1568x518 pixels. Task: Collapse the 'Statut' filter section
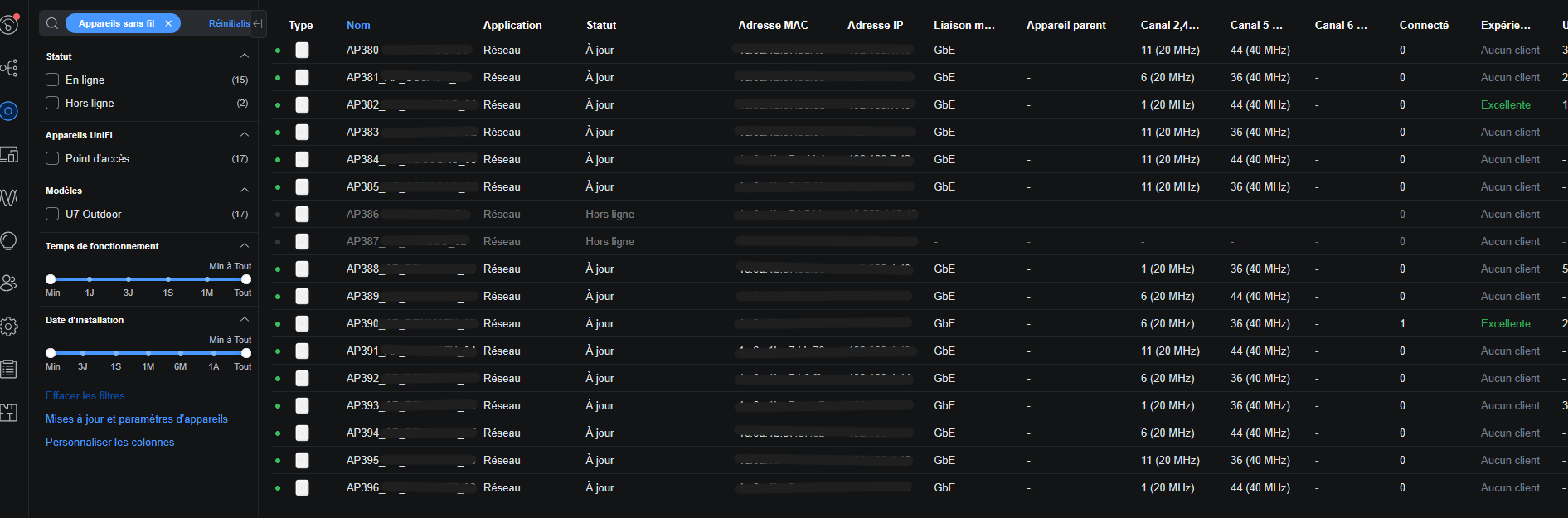tap(244, 56)
